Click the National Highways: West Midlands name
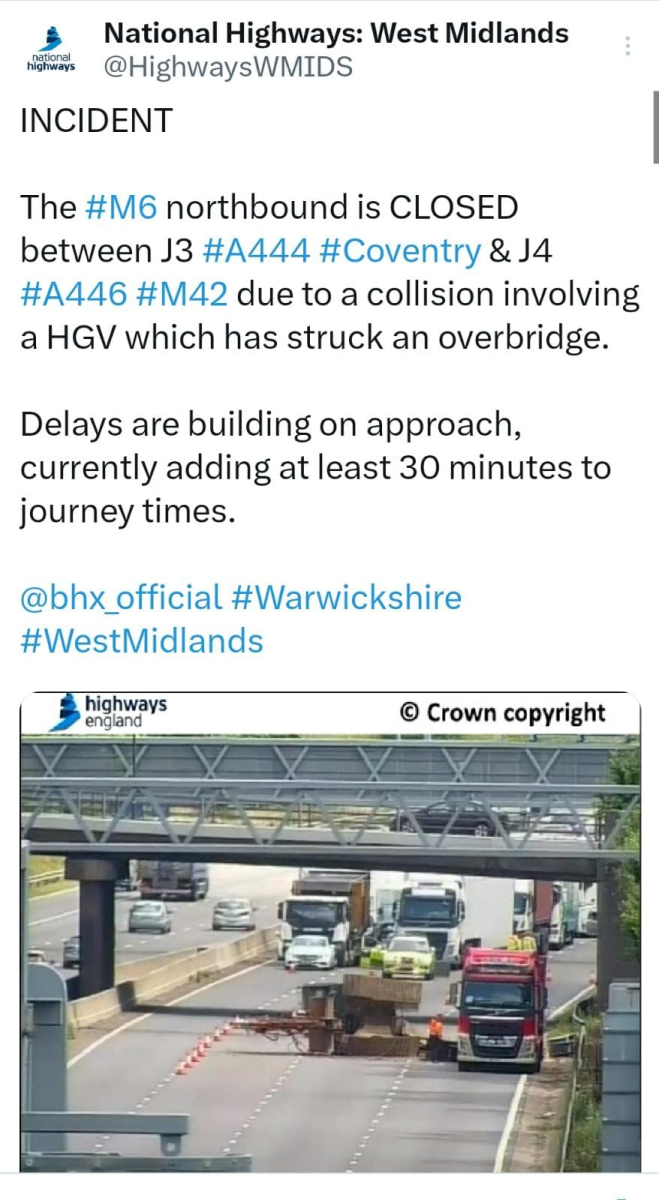This screenshot has height=1200, width=659. pos(336,33)
